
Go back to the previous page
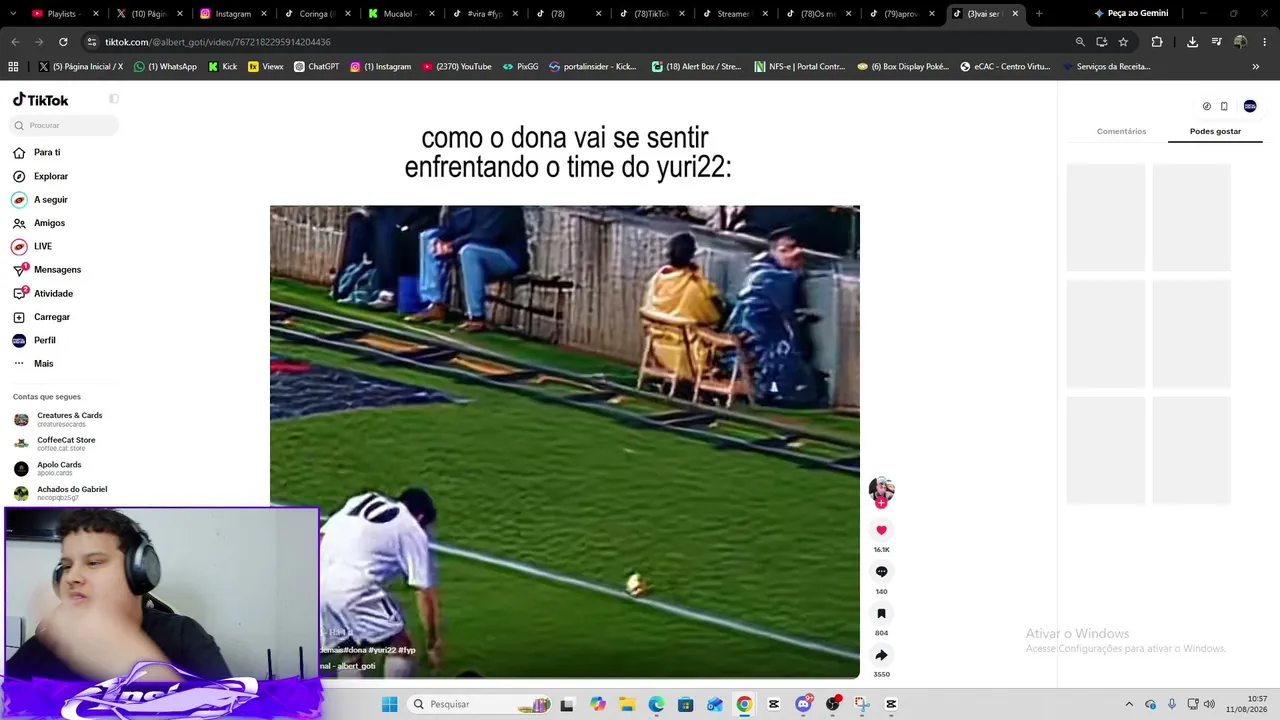[15, 42]
